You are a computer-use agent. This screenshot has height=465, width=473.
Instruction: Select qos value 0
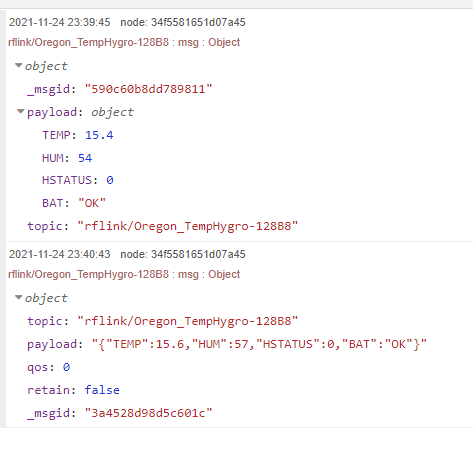pyautogui.click(x=66, y=367)
